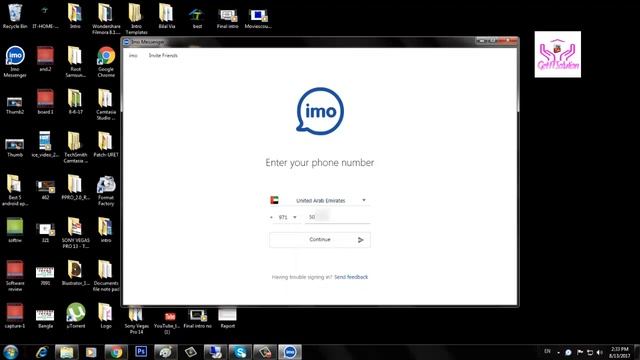Open the Format Factory desktop icon
Viewport: 640px width, 360px height.
[106, 191]
